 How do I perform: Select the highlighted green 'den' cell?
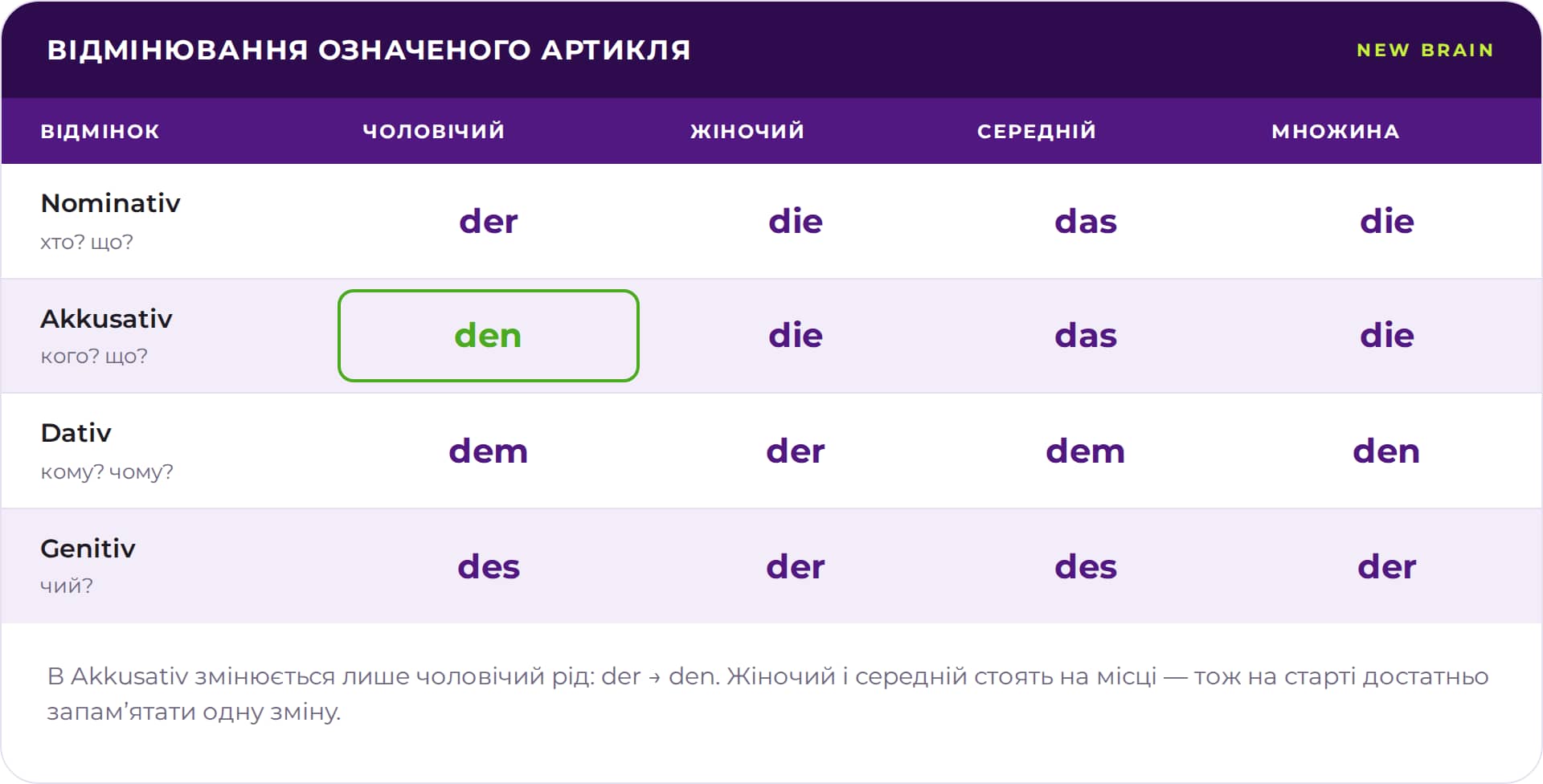click(x=489, y=336)
